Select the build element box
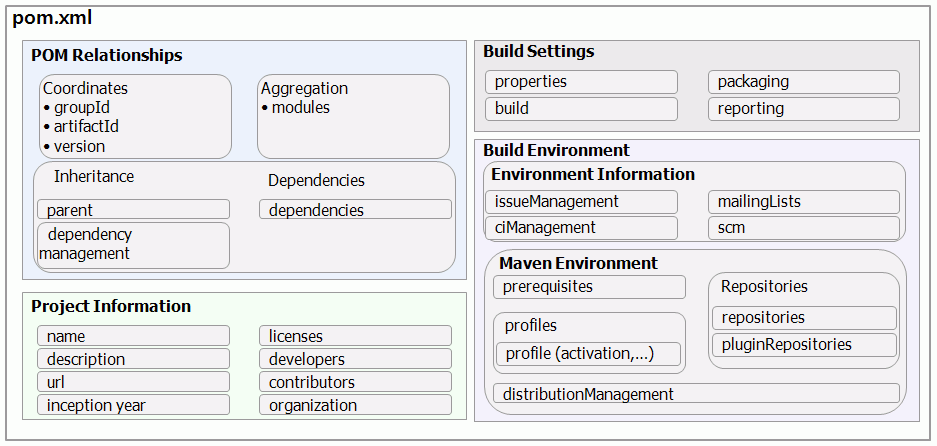The height and width of the screenshot is (446, 937). tap(581, 108)
